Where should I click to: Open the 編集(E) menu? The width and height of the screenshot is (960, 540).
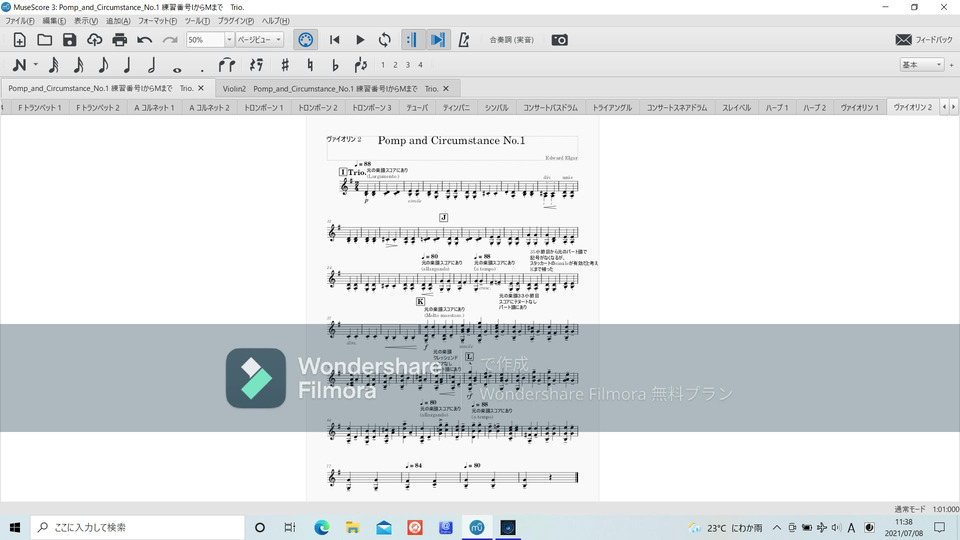pyautogui.click(x=54, y=21)
